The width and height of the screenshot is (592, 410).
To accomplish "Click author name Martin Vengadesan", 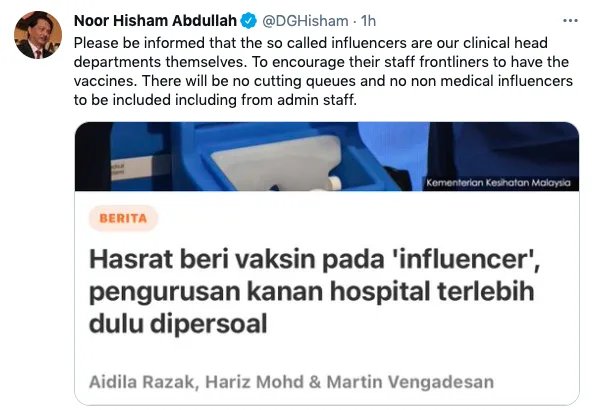I will pos(410,382).
